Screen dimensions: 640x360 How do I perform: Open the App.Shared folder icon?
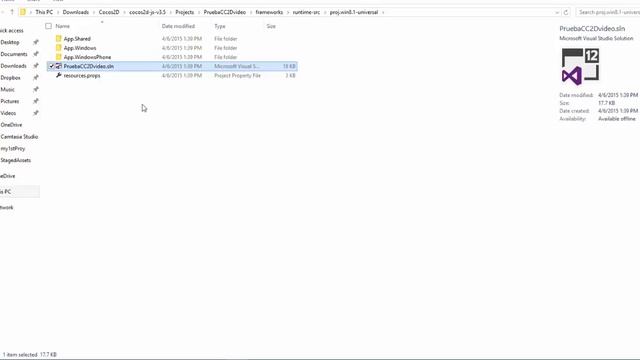(x=58, y=39)
